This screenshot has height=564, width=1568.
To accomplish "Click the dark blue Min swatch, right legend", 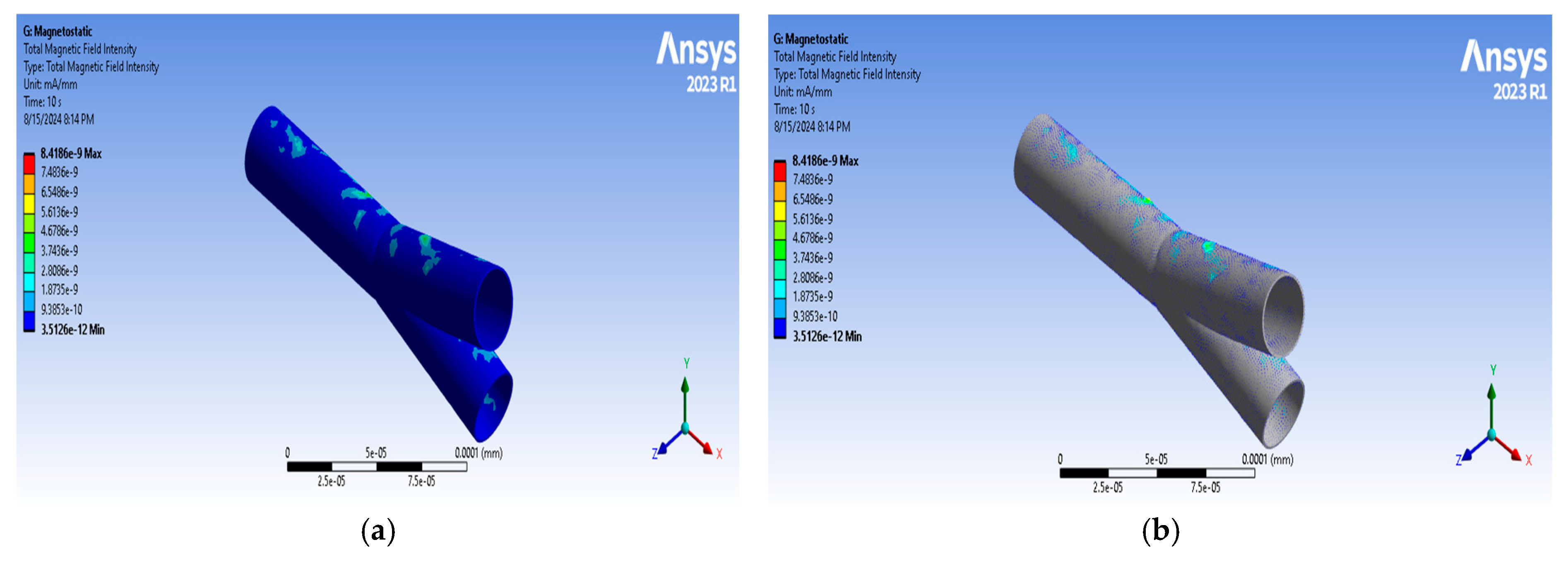I will pyautogui.click(x=780, y=328).
